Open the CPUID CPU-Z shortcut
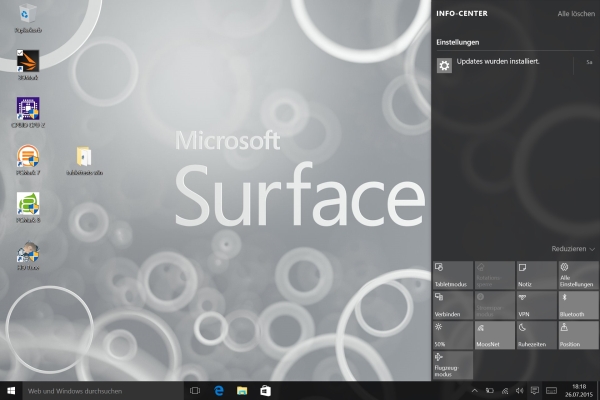Viewport: 600px width, 400px height. [x=28, y=112]
